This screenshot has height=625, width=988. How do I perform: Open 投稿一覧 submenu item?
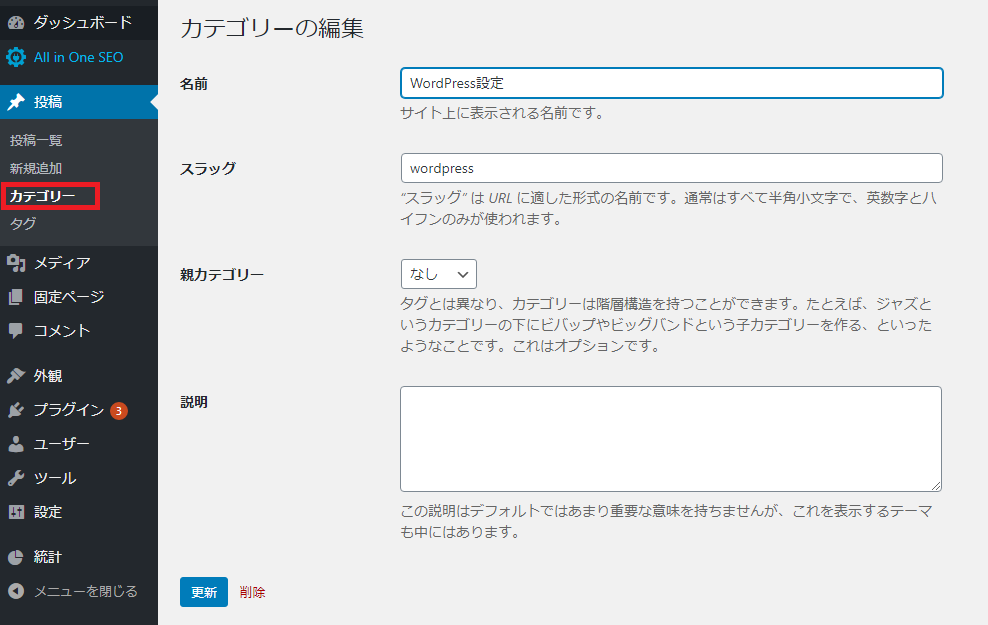tap(36, 140)
